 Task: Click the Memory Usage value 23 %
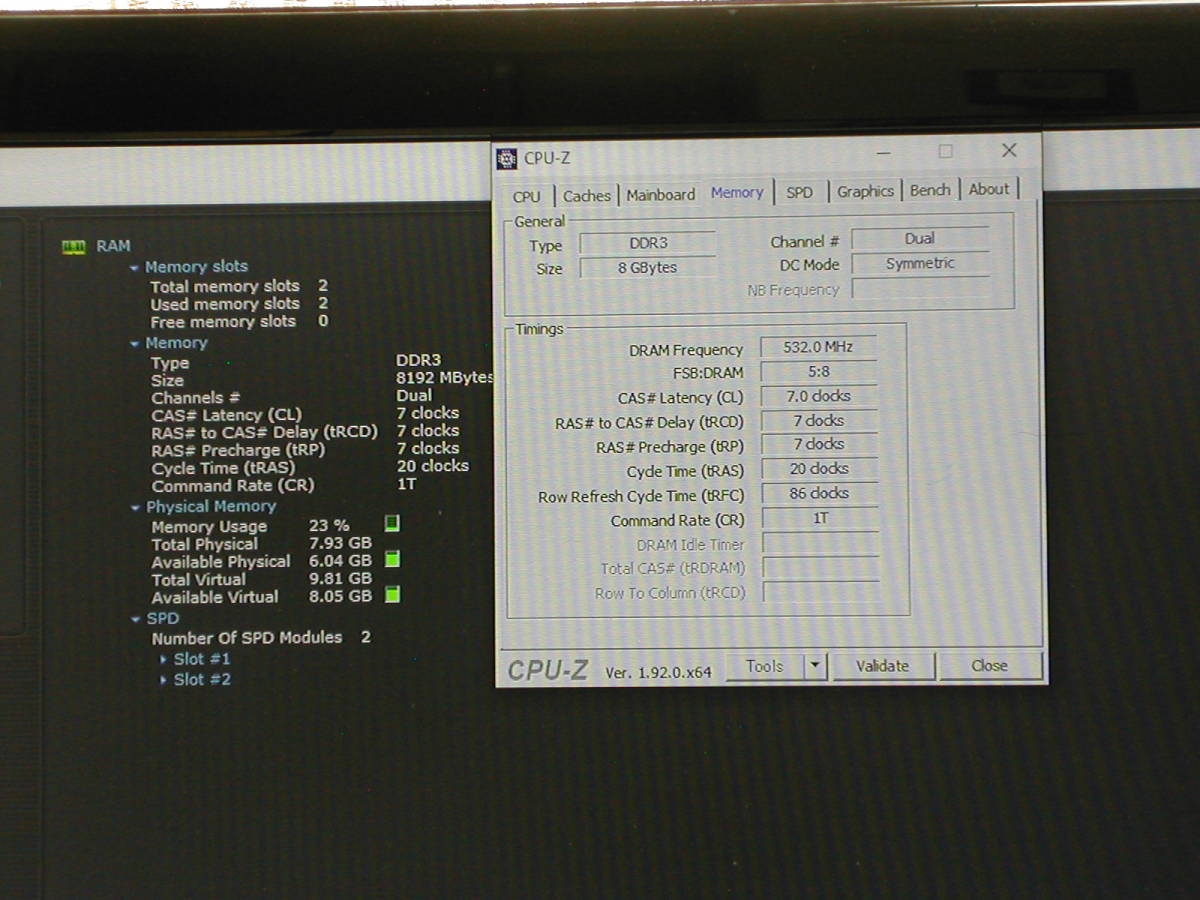coord(329,525)
